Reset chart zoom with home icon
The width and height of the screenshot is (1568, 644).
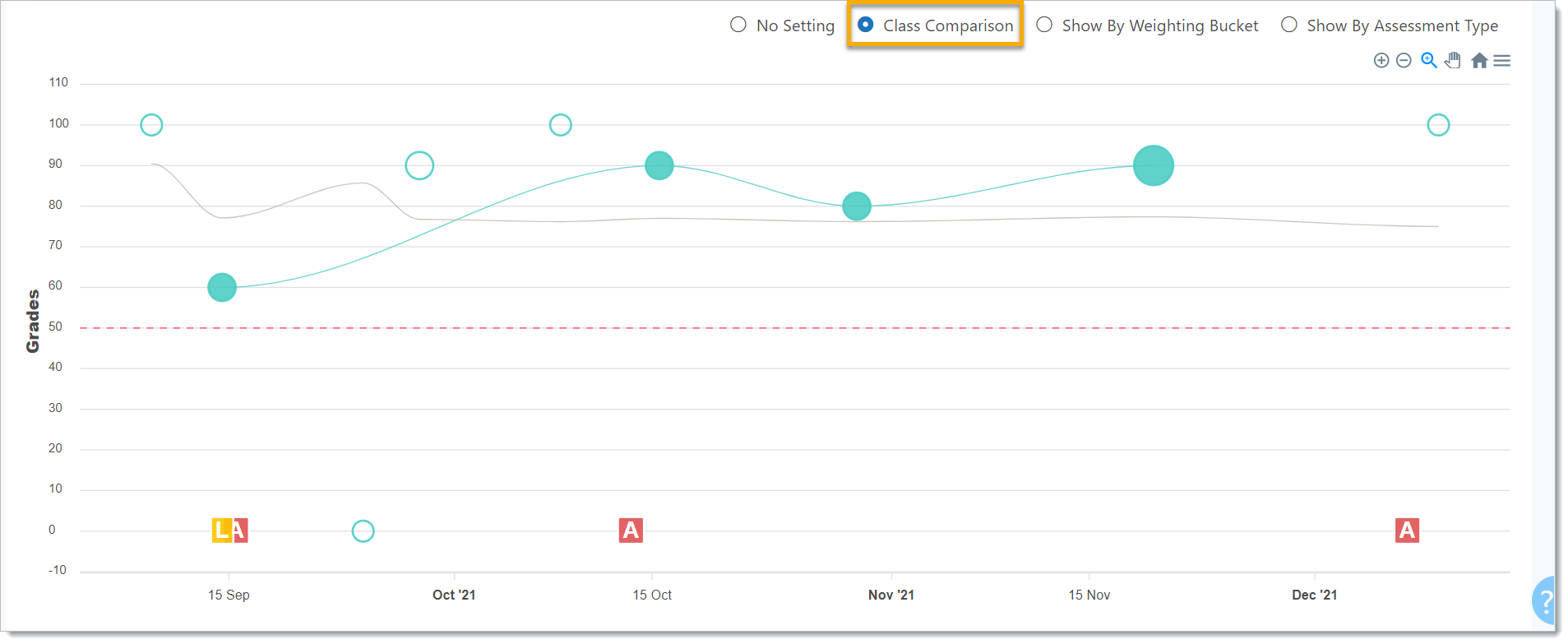pyautogui.click(x=1479, y=61)
